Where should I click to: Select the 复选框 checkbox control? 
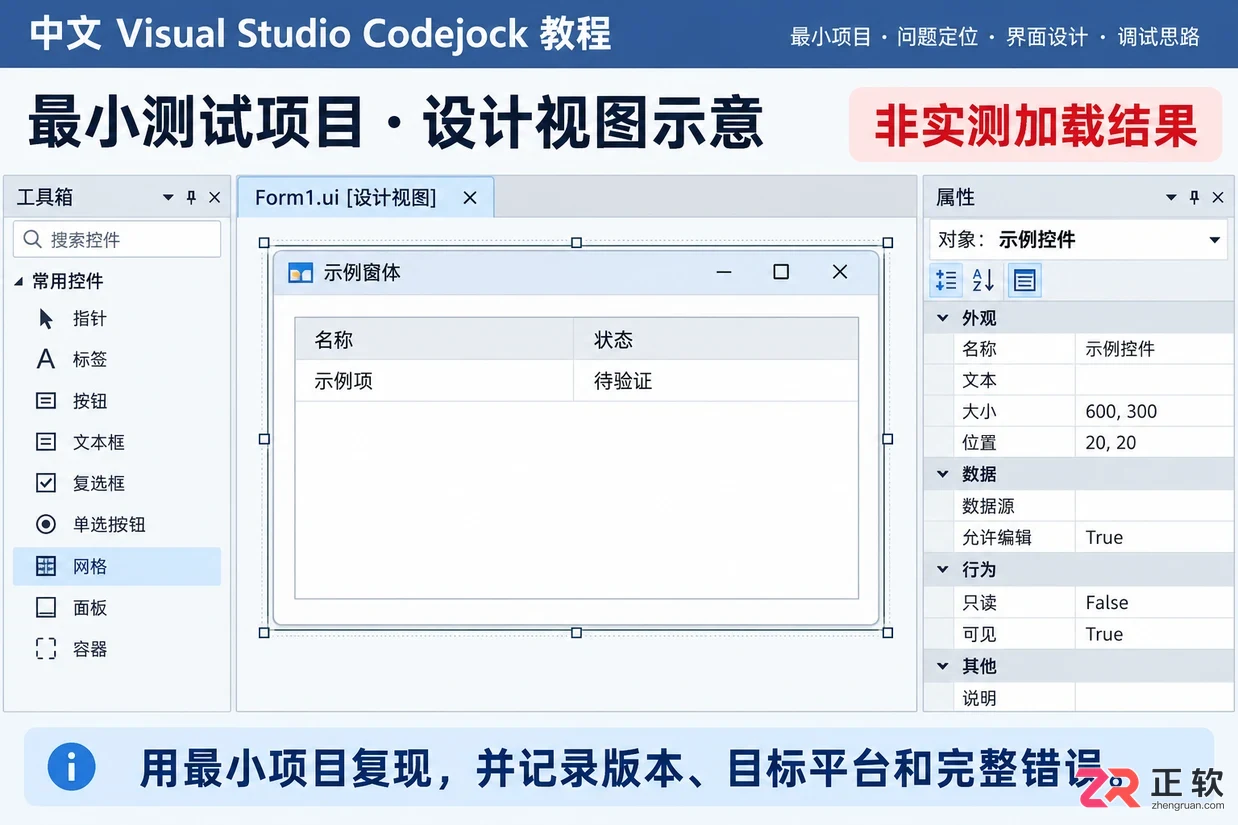[x=117, y=483]
